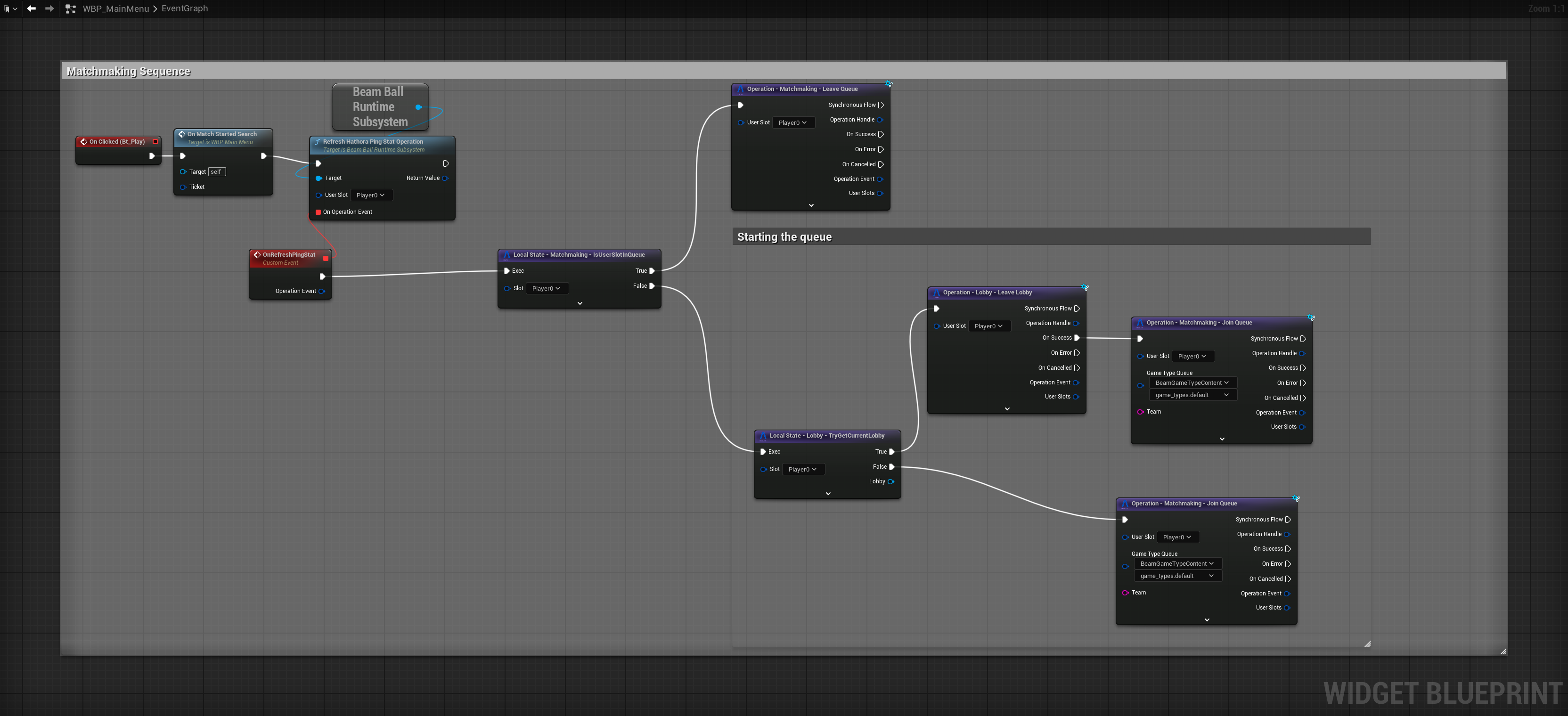Click the gear icon on the Leave Lobby node
Screen dimensions: 1568x716
coord(1085,287)
